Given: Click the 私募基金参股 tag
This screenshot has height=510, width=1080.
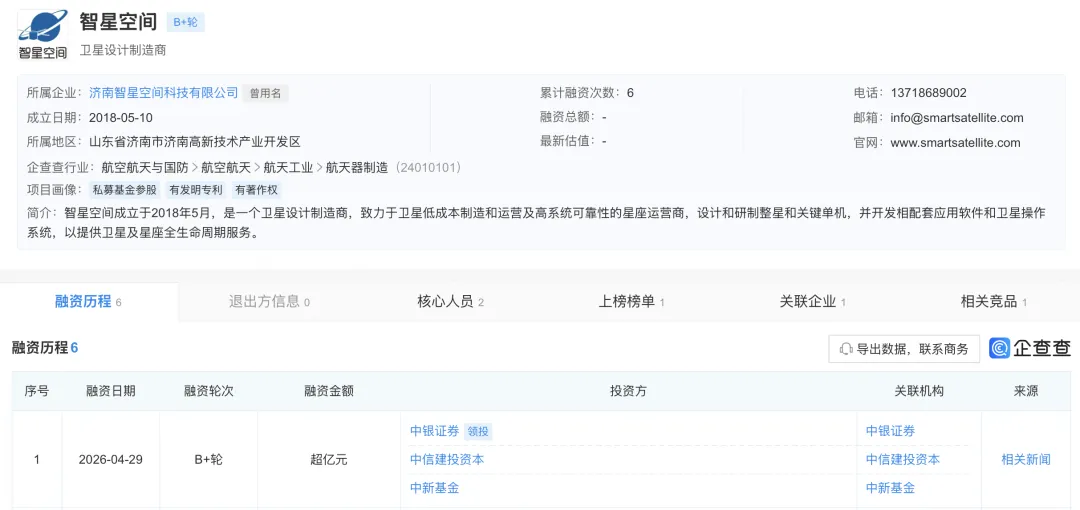Looking at the screenshot, I should point(125,190).
